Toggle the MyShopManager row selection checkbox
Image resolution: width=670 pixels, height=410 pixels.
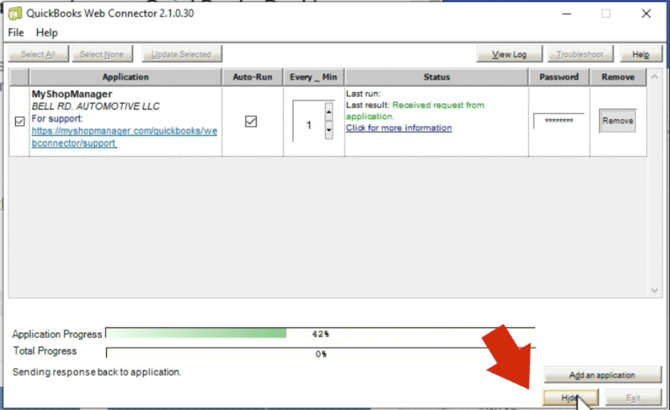pyautogui.click(x=20, y=121)
